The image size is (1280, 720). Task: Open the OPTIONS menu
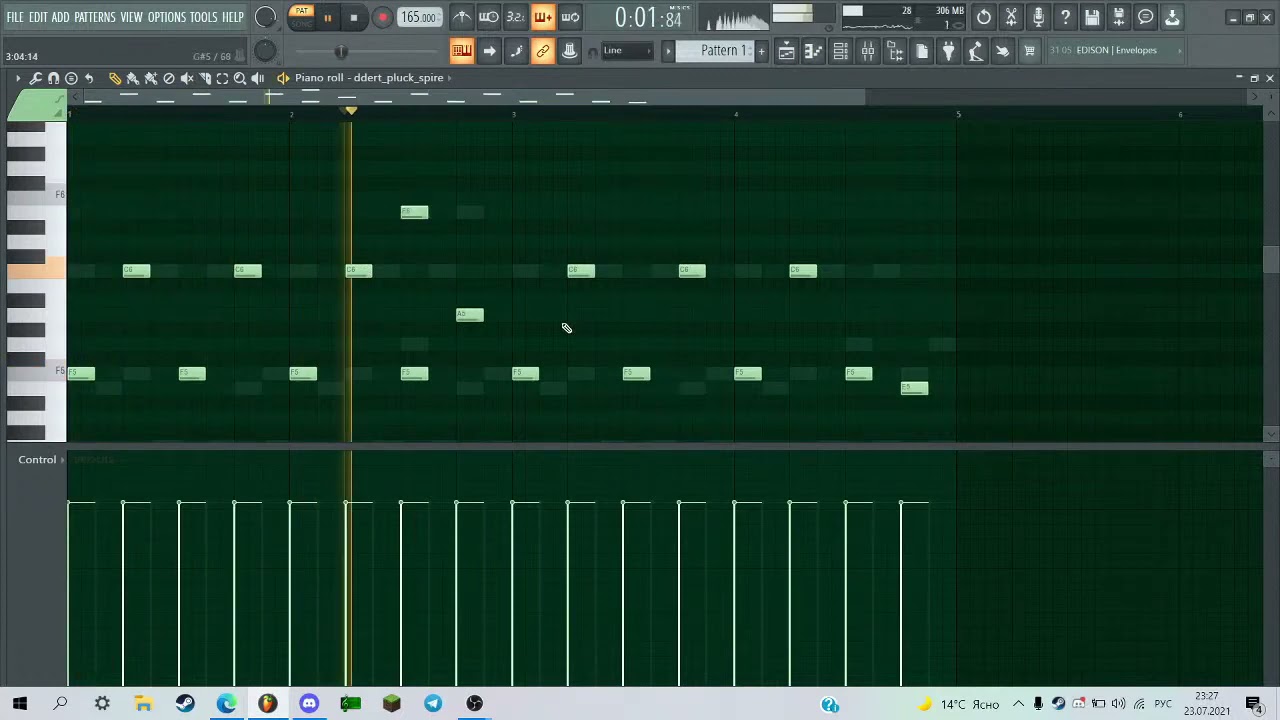click(167, 17)
